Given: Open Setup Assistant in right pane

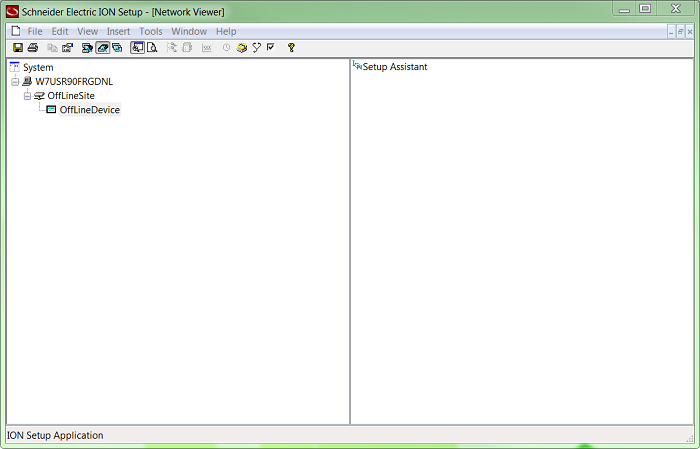Looking at the screenshot, I should click(395, 67).
